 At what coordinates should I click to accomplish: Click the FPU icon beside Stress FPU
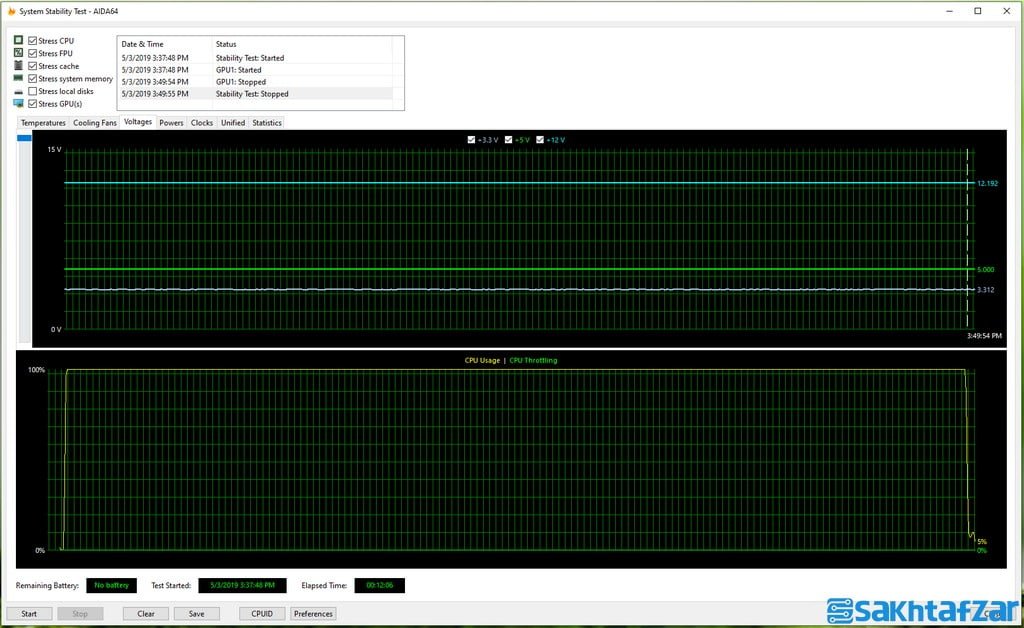point(18,53)
